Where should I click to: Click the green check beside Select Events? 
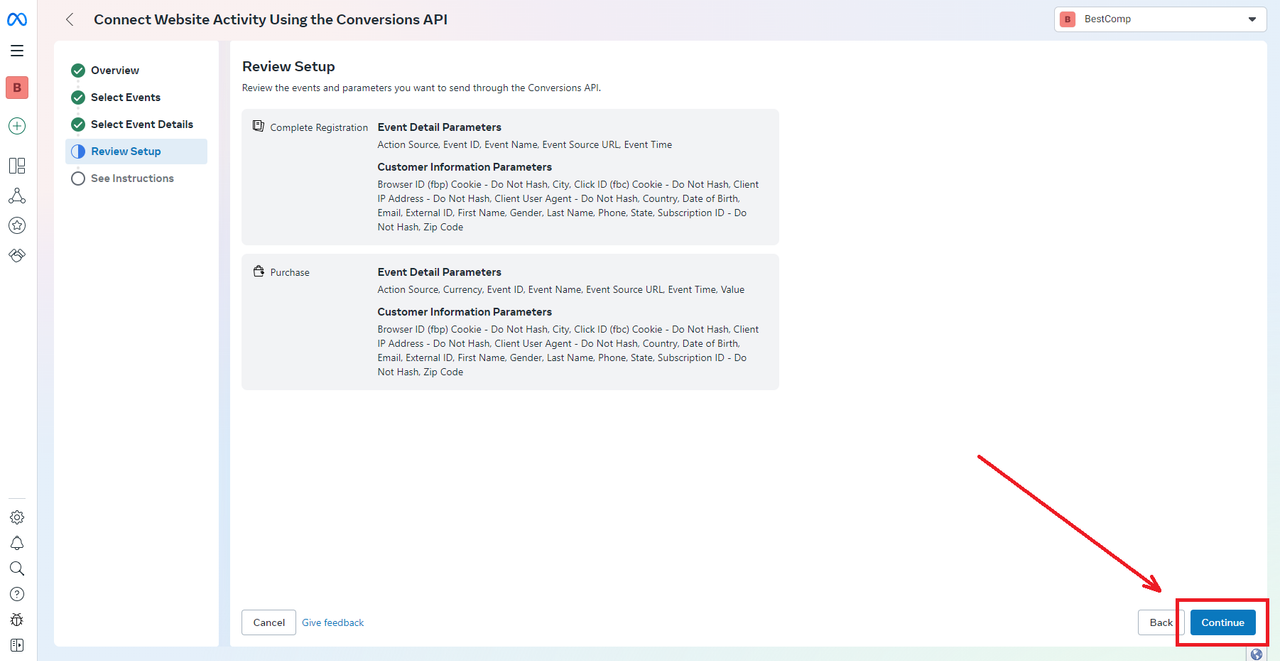(x=78, y=98)
